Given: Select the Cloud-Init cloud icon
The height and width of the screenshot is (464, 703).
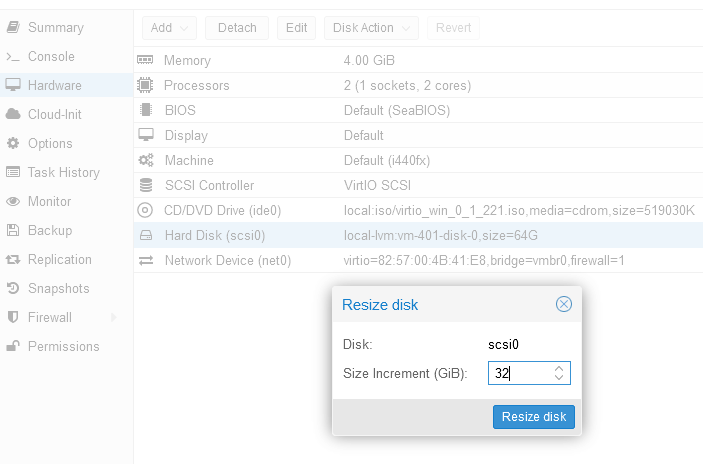Looking at the screenshot, I should (13, 114).
